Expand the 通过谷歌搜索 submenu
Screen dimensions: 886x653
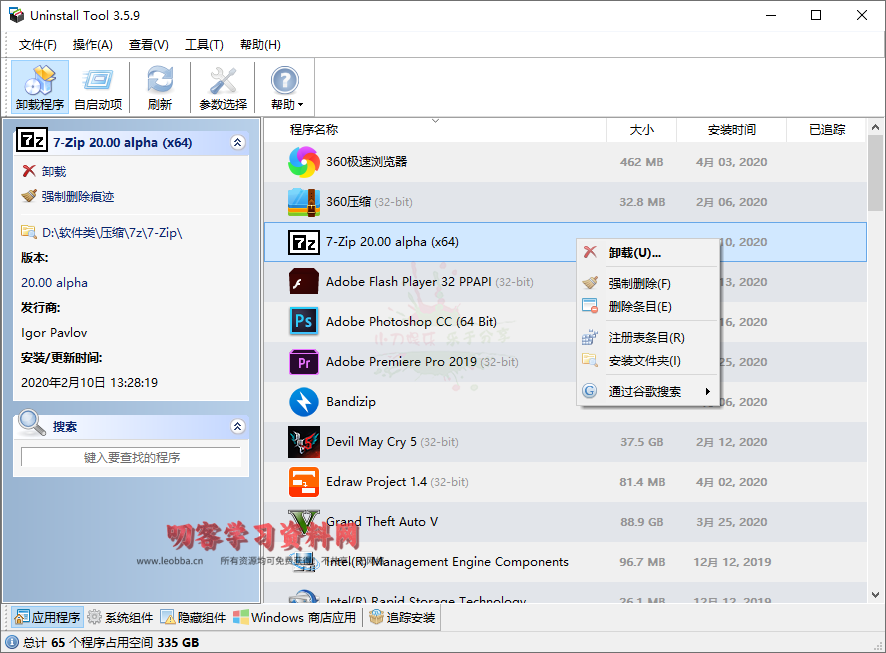click(x=648, y=392)
